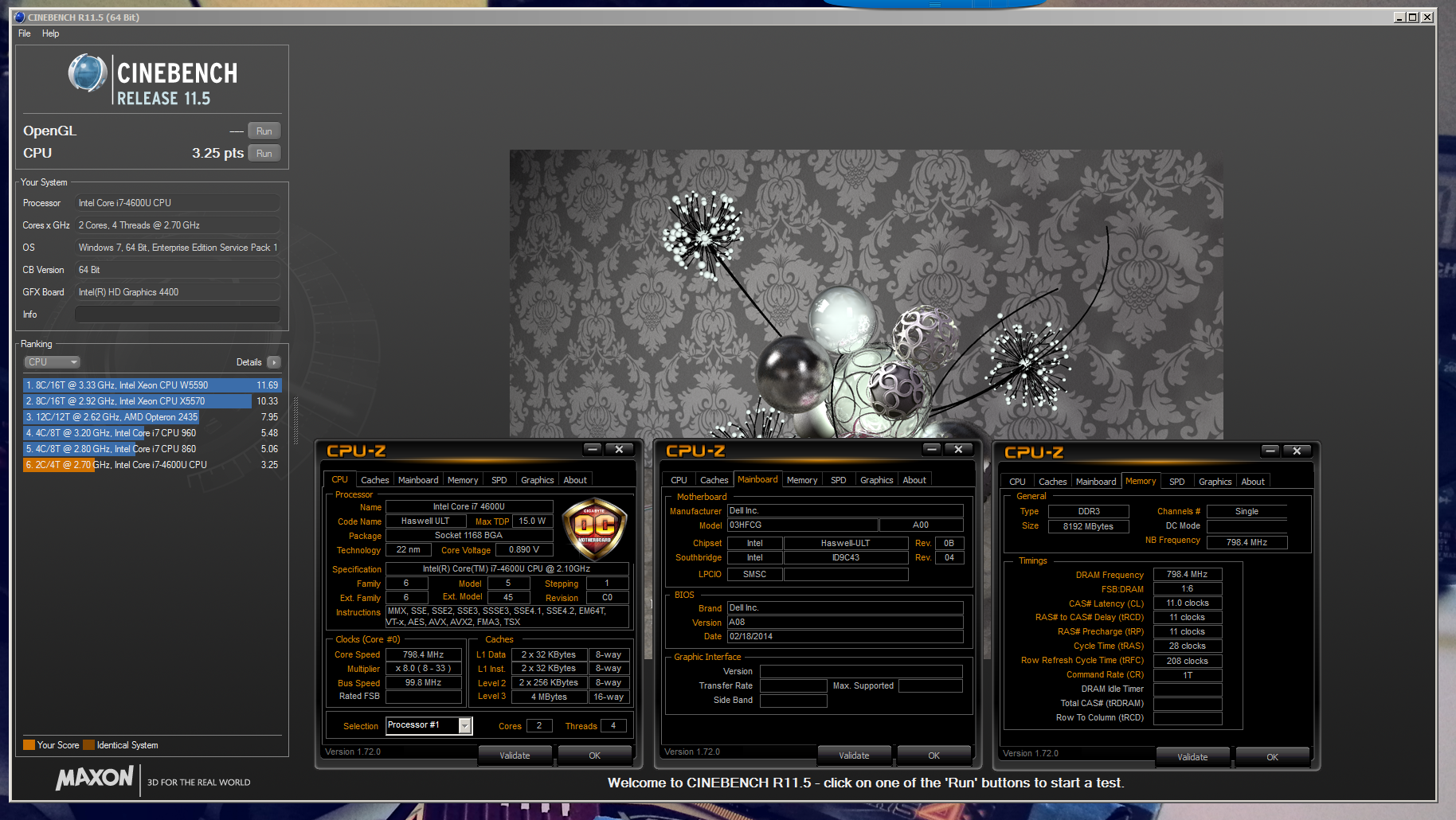Open SPD tab in first CPU-Z window
Image resolution: width=1456 pixels, height=820 pixels.
click(499, 480)
